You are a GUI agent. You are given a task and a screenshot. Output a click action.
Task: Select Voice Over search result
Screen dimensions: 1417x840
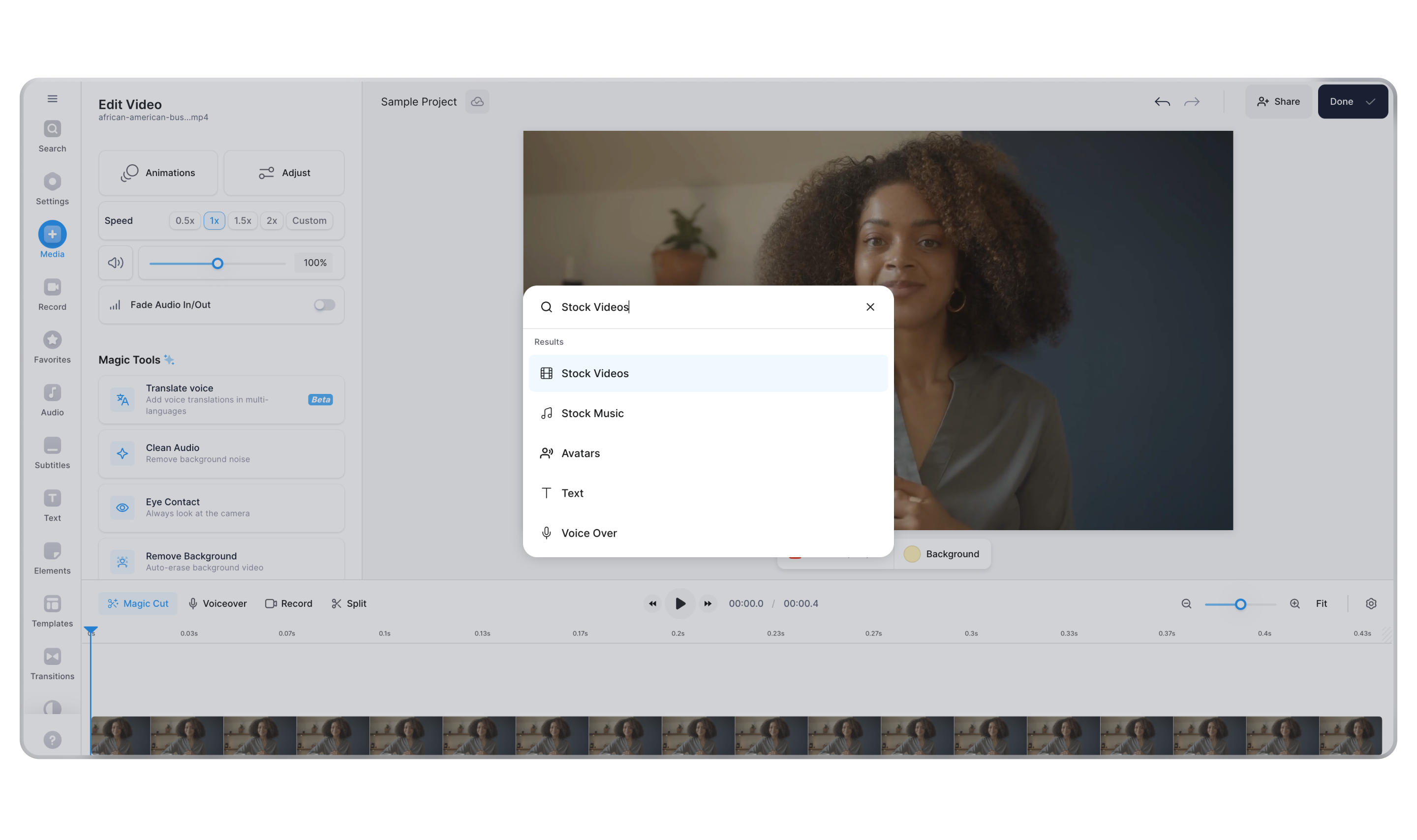pyautogui.click(x=708, y=533)
